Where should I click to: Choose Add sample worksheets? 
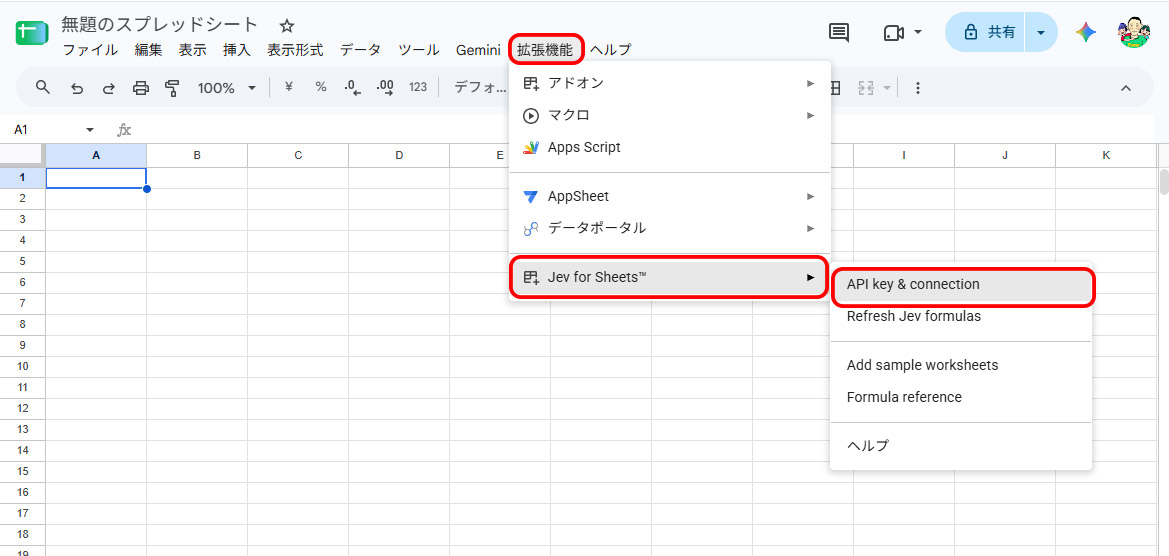tap(961, 365)
